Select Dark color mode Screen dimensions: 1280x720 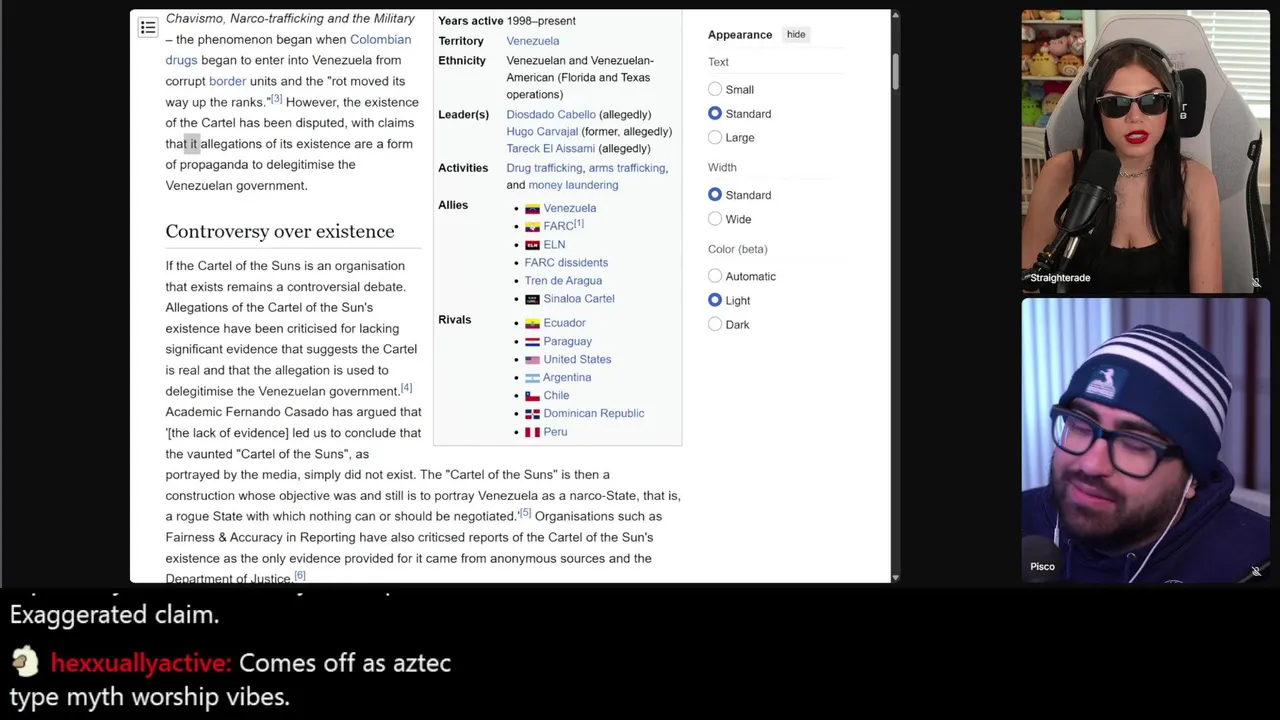coord(715,323)
